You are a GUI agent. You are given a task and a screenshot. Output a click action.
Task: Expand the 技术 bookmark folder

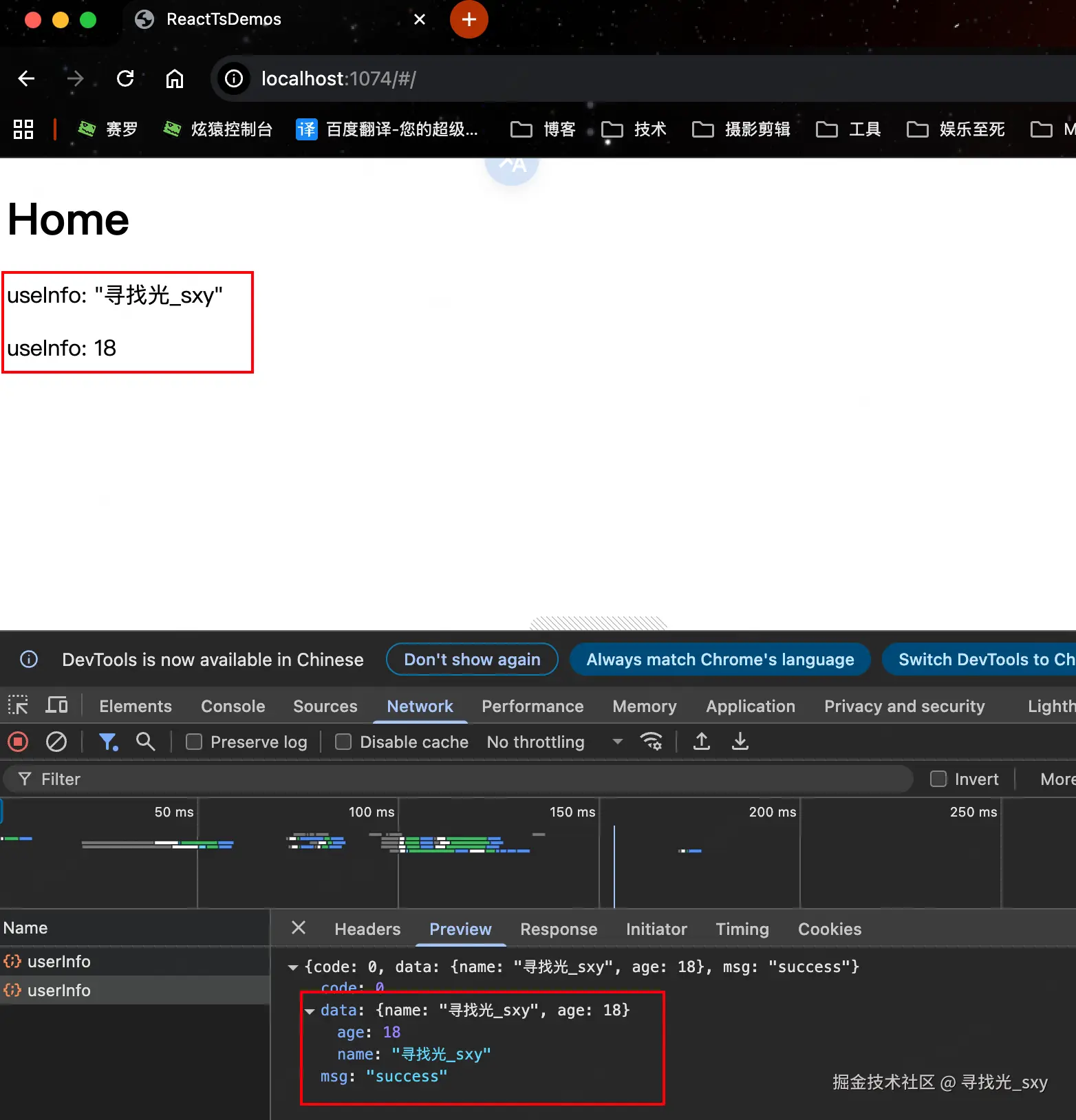[x=634, y=129]
